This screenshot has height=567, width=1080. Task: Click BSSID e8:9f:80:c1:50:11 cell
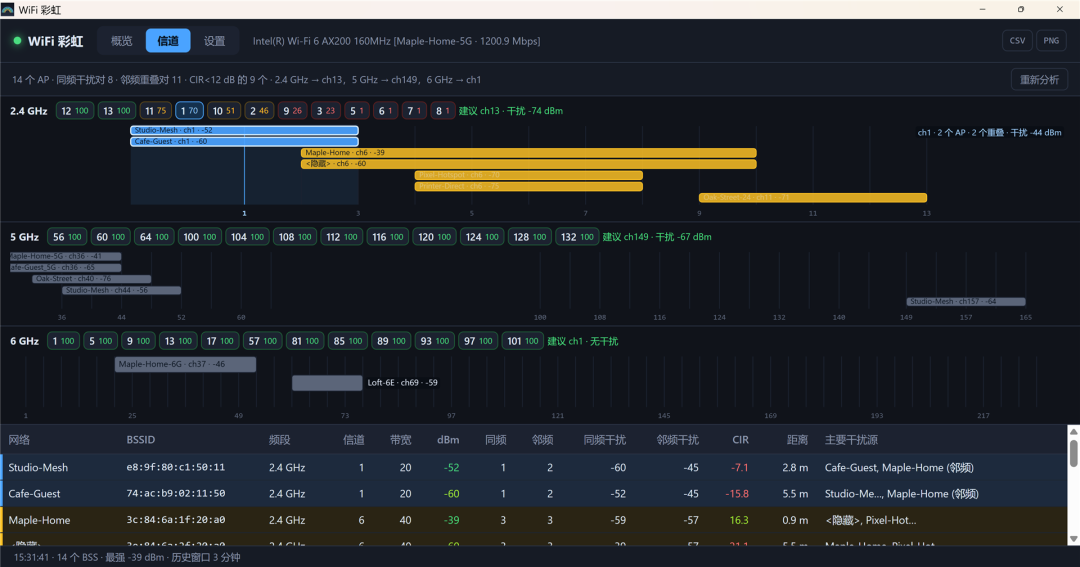(176, 467)
